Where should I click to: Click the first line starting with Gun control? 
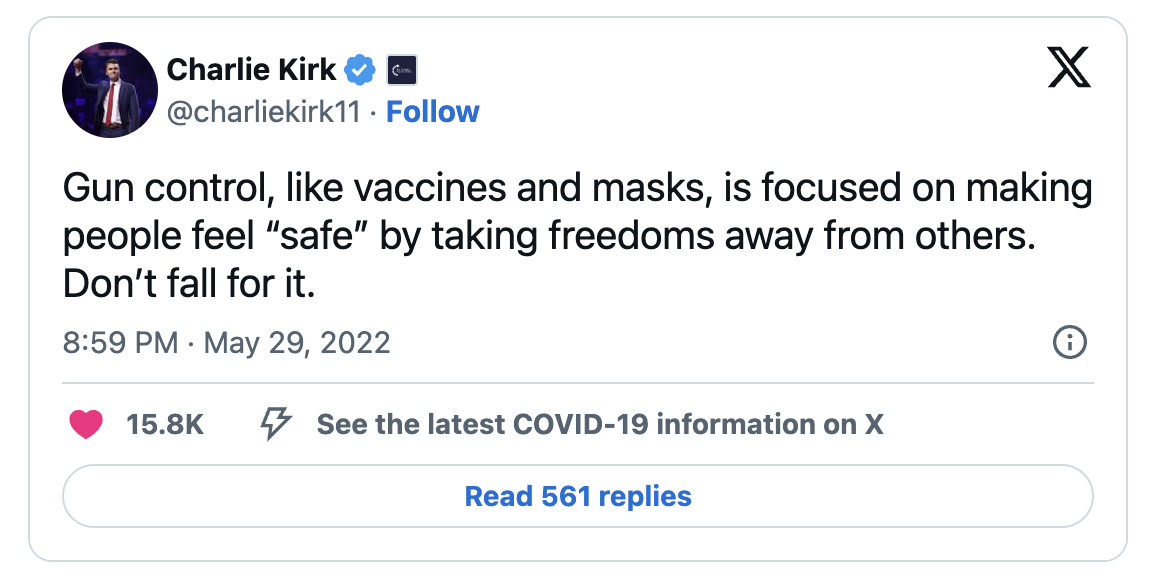point(578,188)
